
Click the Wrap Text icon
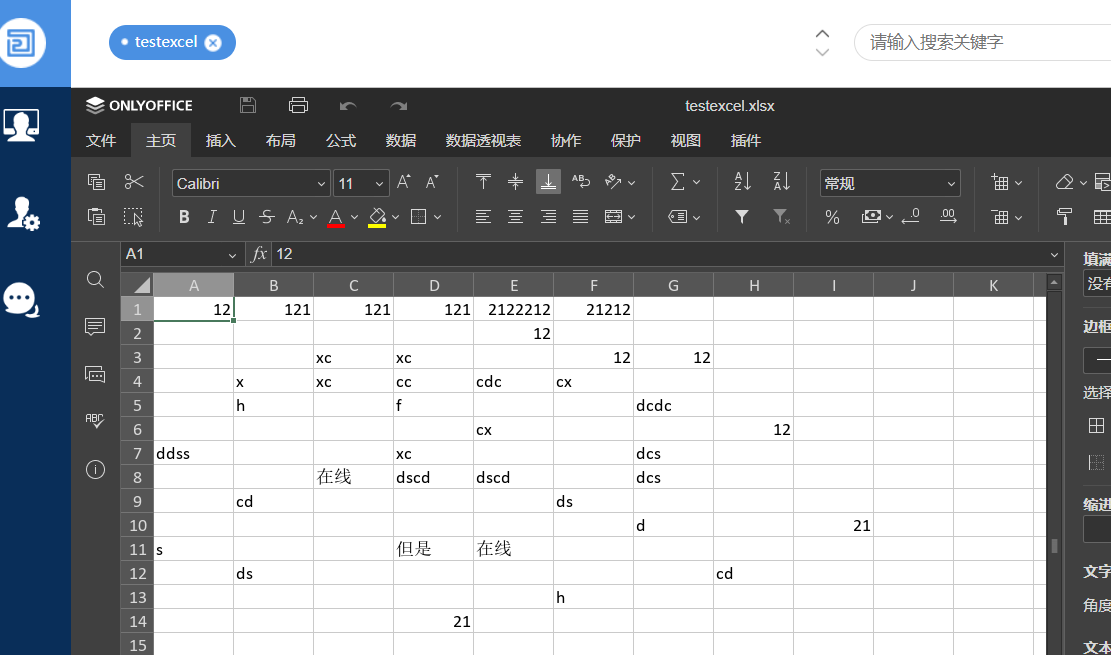coord(581,182)
